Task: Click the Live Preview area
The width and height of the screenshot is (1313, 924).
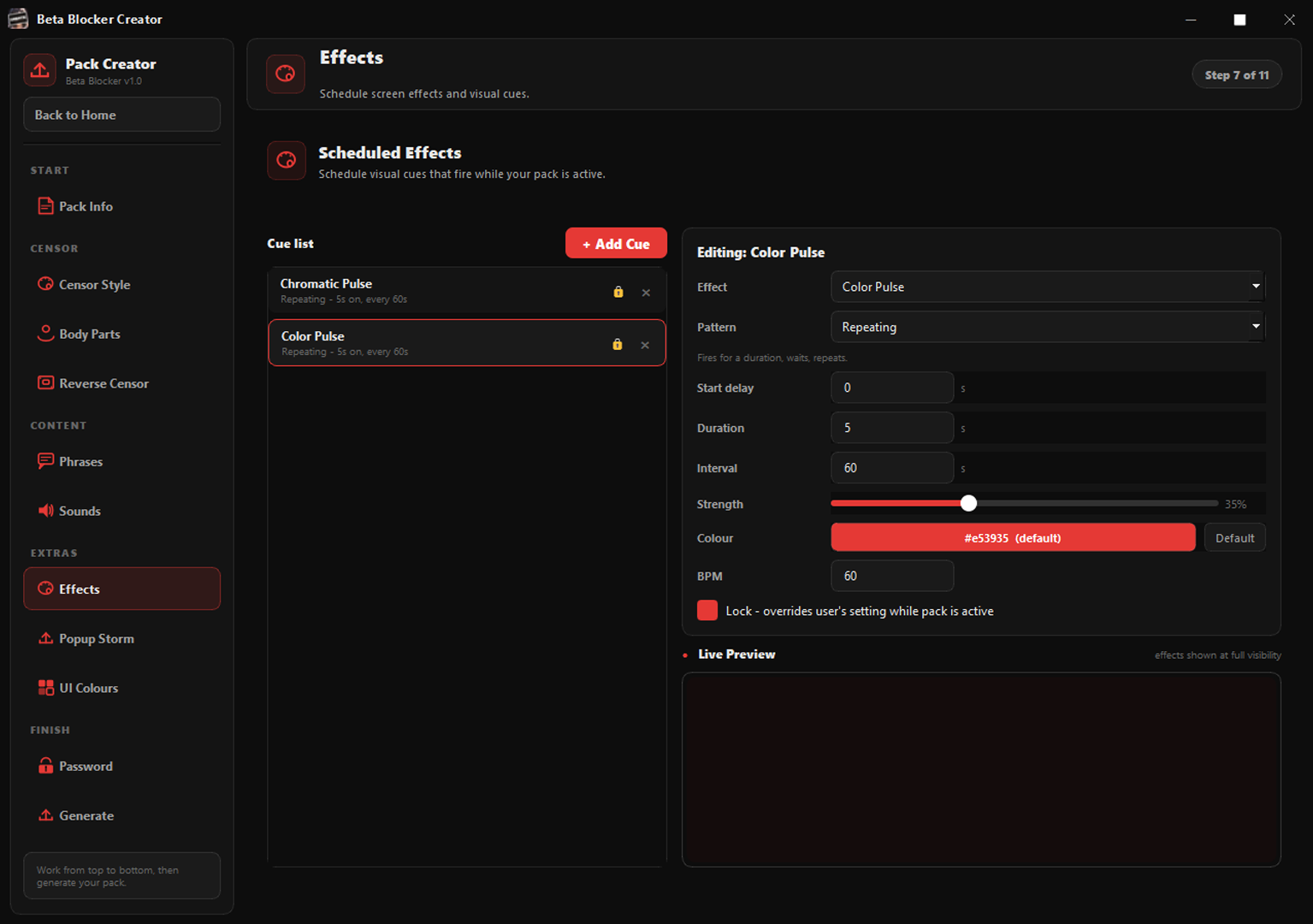Action: tap(981, 770)
